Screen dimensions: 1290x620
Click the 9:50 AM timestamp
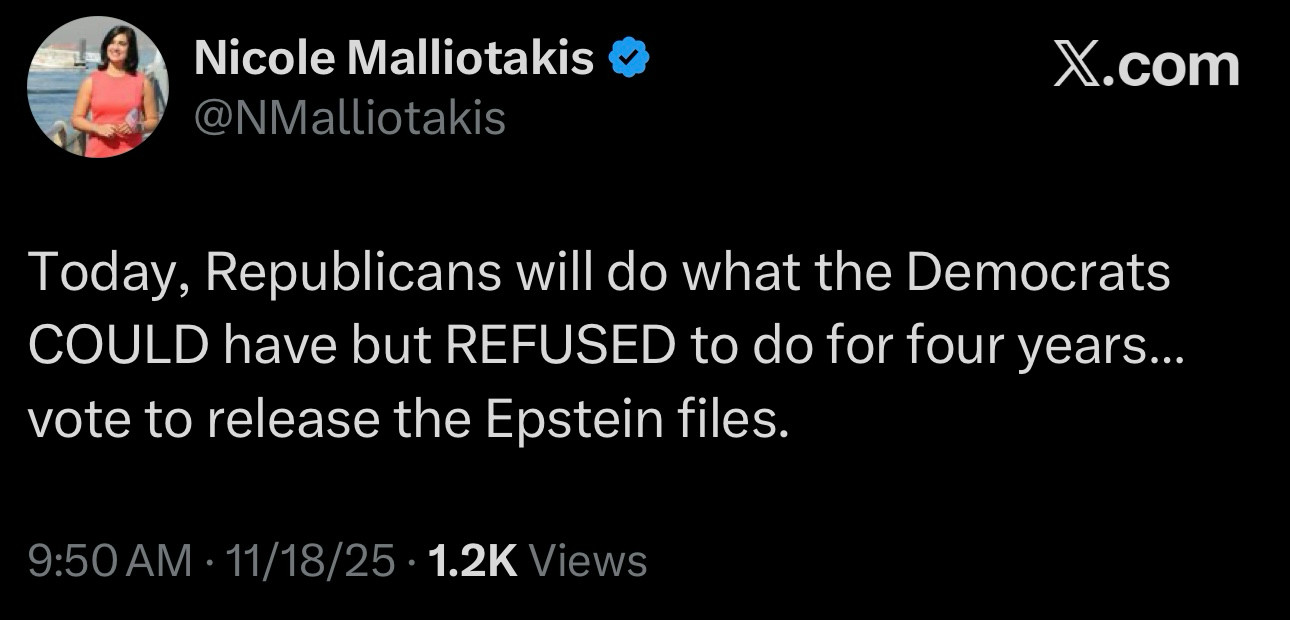point(110,561)
